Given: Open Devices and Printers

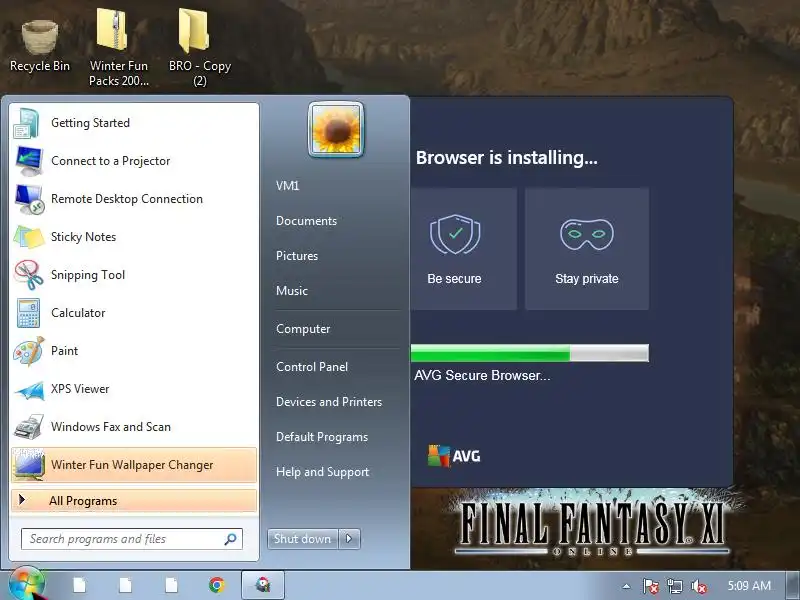Looking at the screenshot, I should click(x=329, y=402).
